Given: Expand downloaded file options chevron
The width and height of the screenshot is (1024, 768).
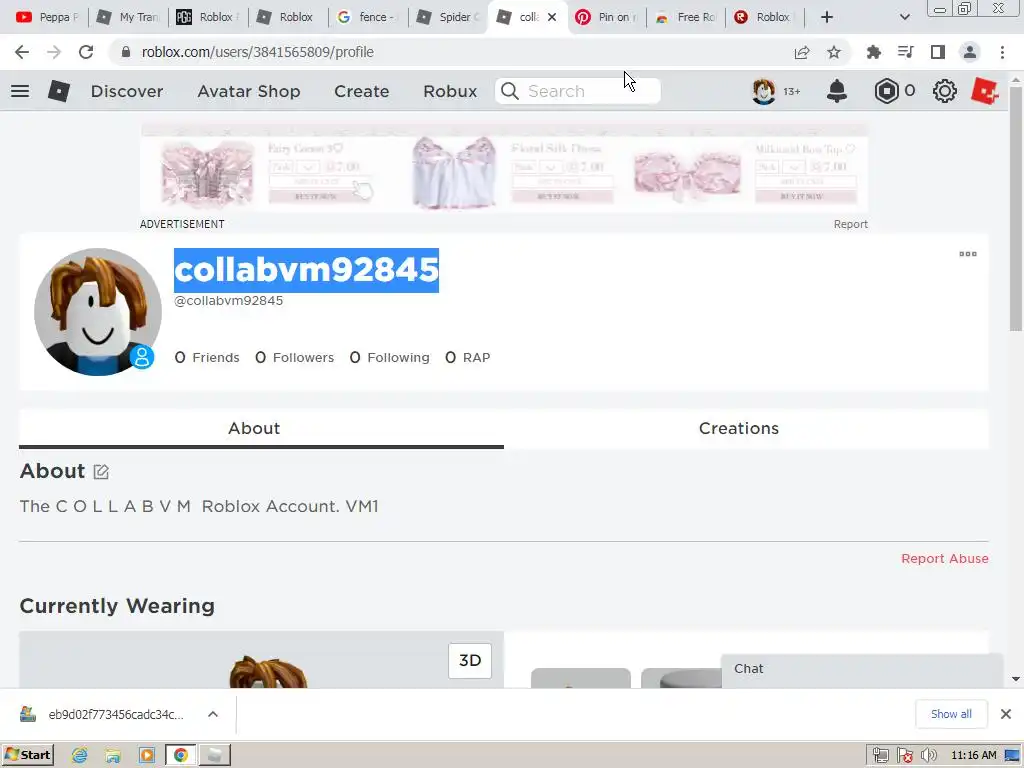Looking at the screenshot, I should tap(213, 714).
